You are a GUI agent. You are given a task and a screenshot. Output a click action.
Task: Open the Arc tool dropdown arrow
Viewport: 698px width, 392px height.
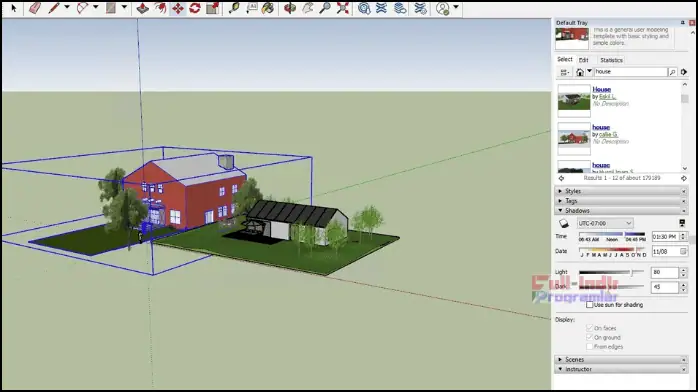95,7
